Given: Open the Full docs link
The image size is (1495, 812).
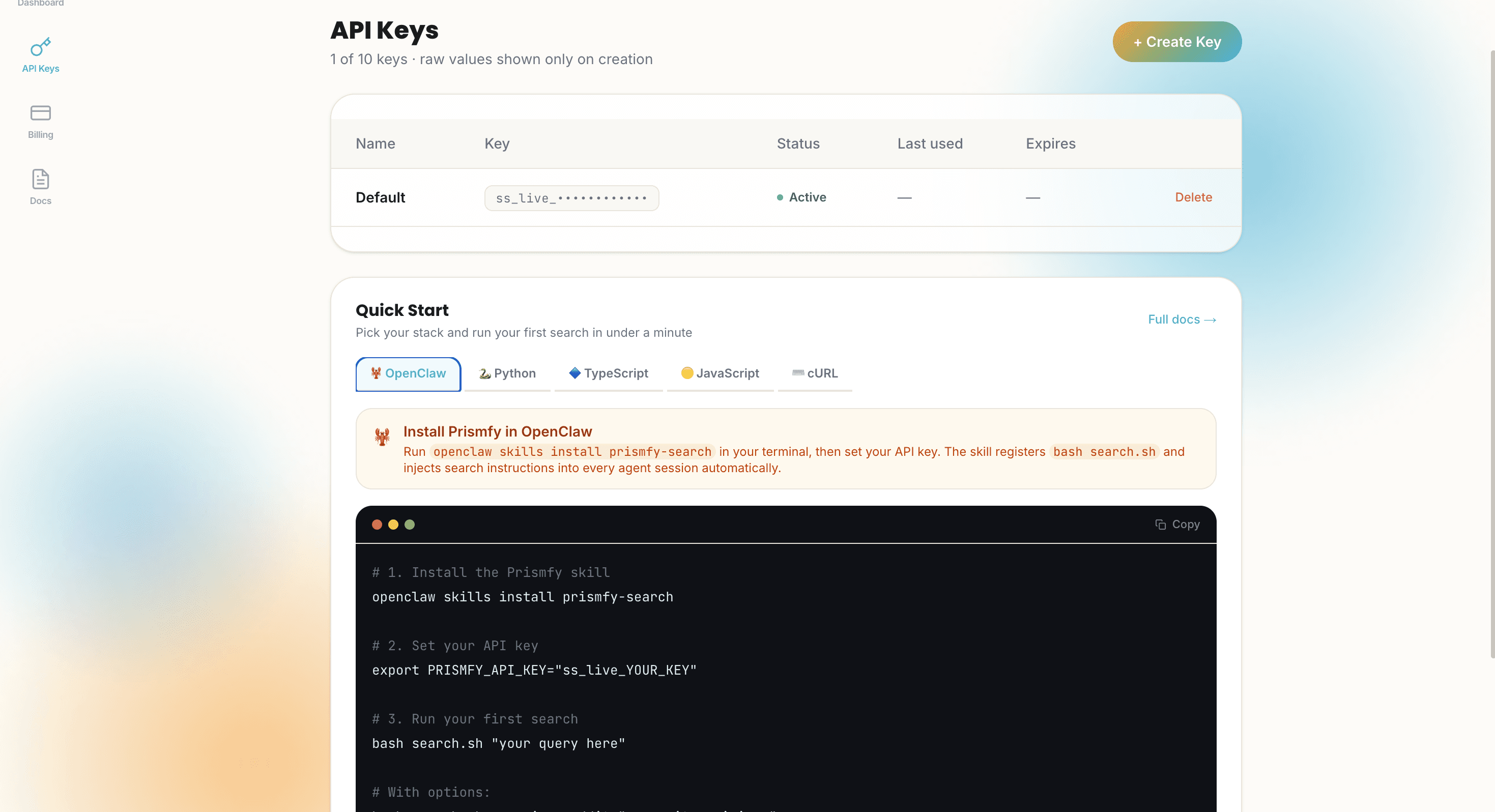Looking at the screenshot, I should coord(1182,320).
